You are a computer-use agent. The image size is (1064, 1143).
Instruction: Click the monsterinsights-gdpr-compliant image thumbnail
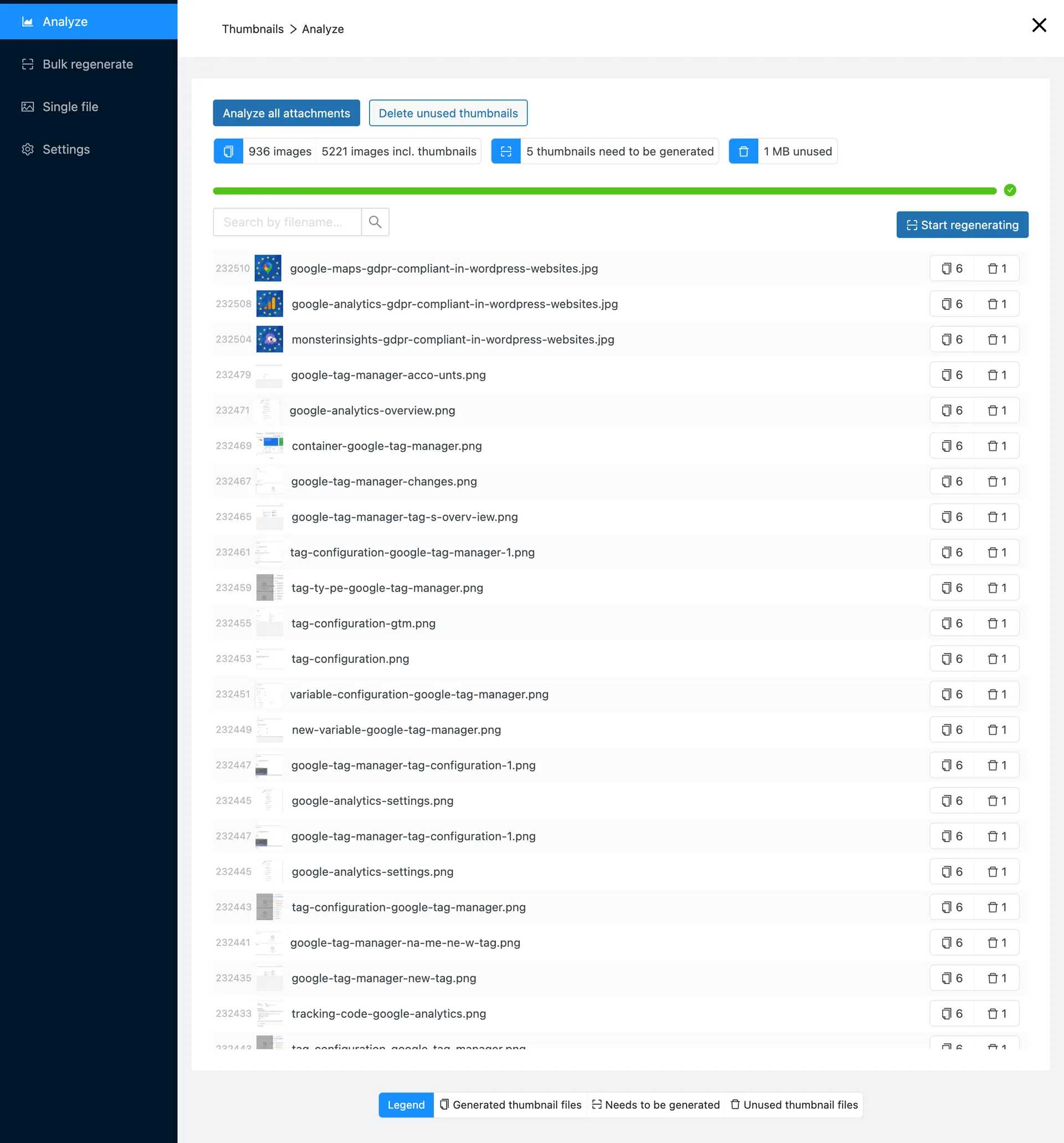pos(269,339)
